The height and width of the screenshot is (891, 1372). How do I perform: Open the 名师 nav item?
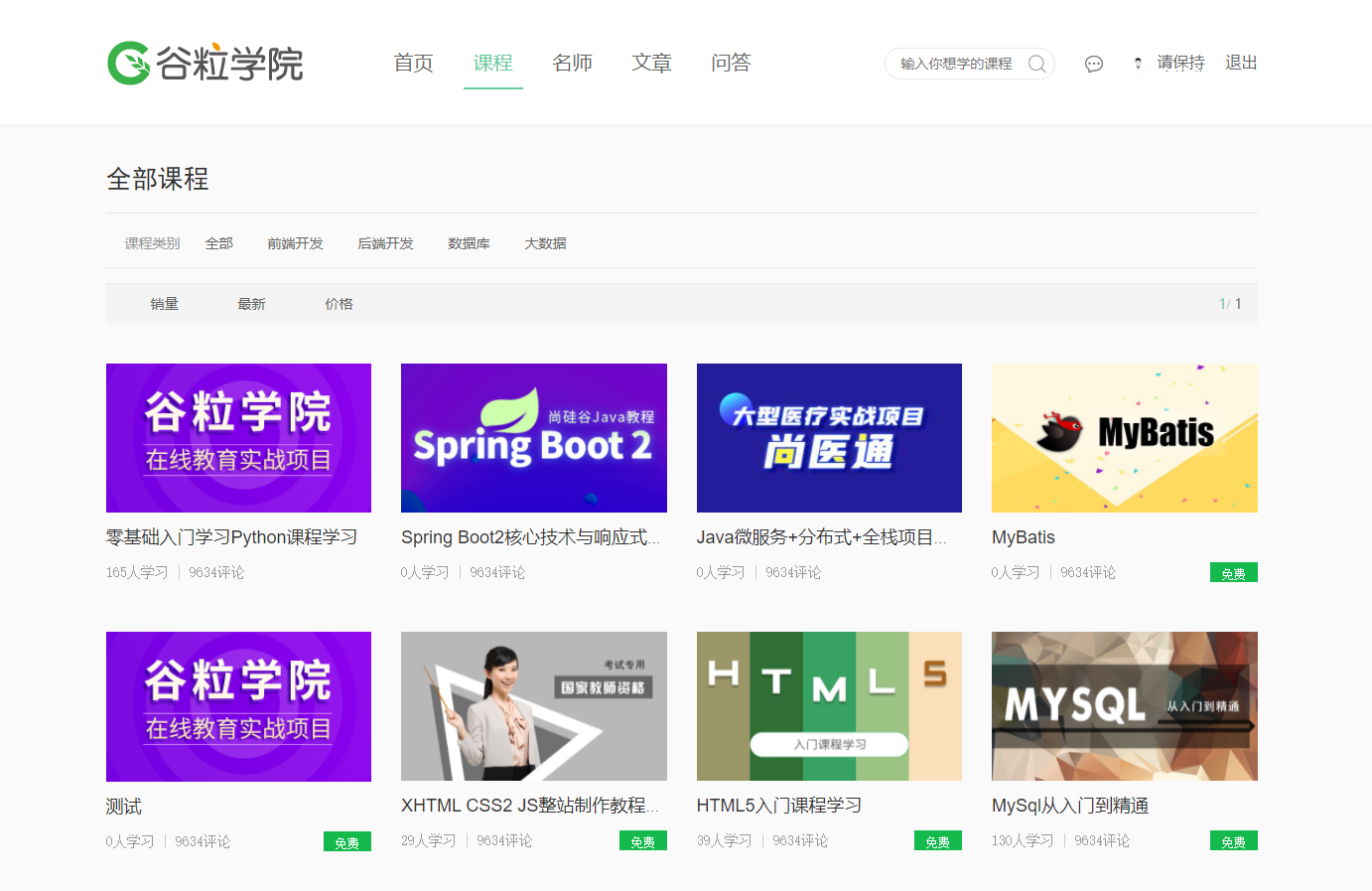click(573, 63)
